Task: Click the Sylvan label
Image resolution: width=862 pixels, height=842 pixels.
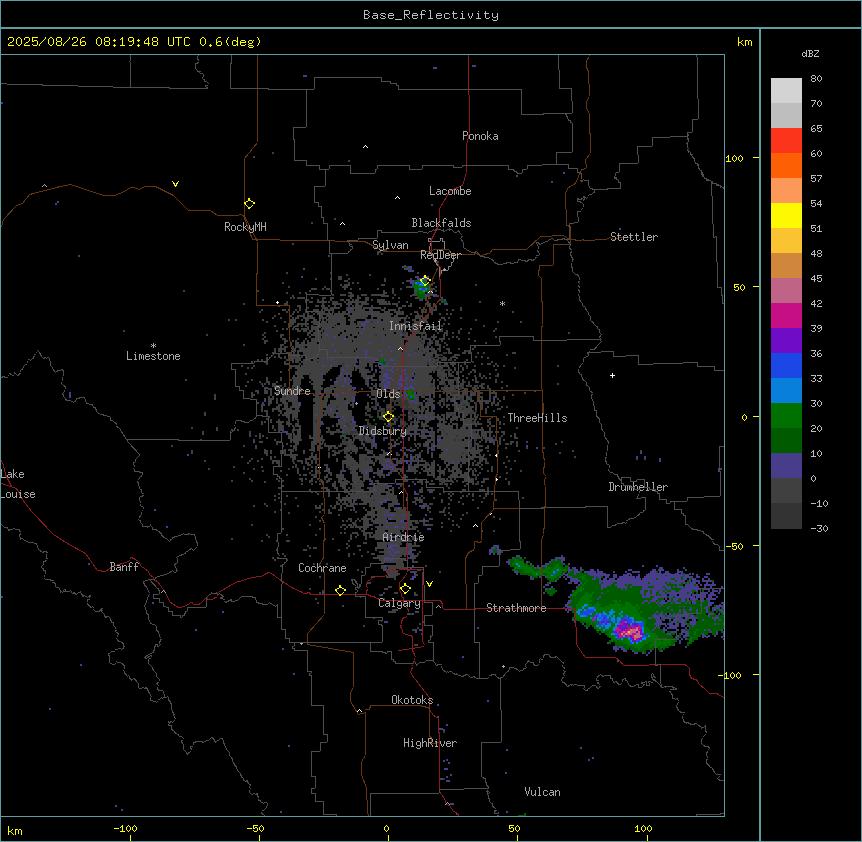Action: pos(390,245)
